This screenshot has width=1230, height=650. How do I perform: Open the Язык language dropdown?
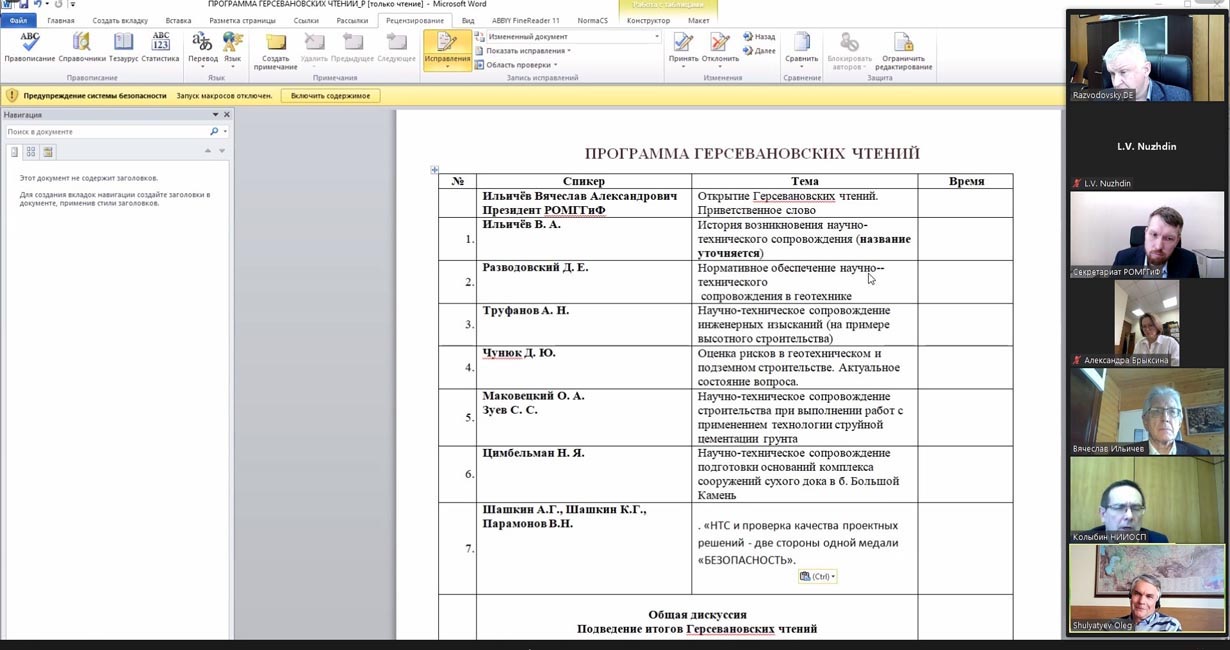[x=232, y=49]
